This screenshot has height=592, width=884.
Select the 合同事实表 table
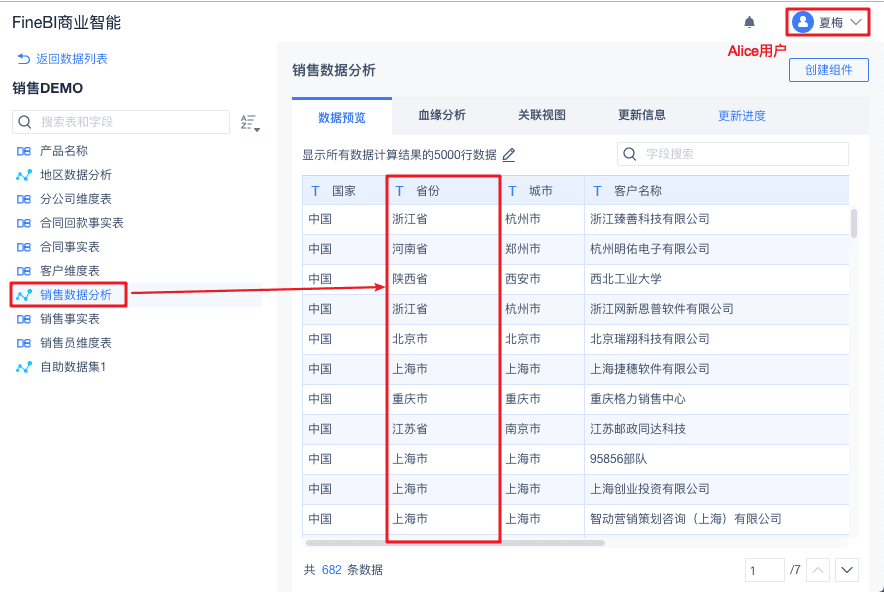[x=69, y=247]
